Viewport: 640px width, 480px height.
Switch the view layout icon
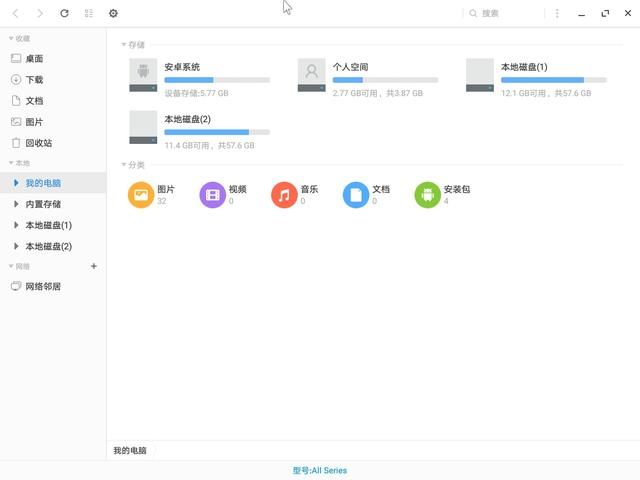[x=89, y=13]
